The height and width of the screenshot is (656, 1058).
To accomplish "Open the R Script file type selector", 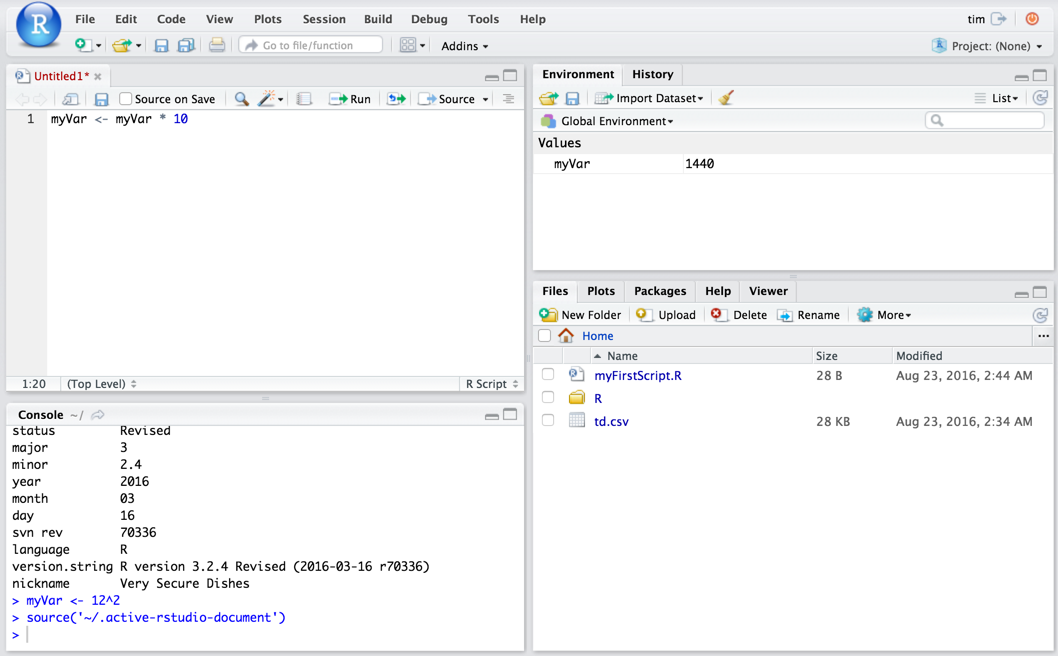I will click(x=492, y=384).
